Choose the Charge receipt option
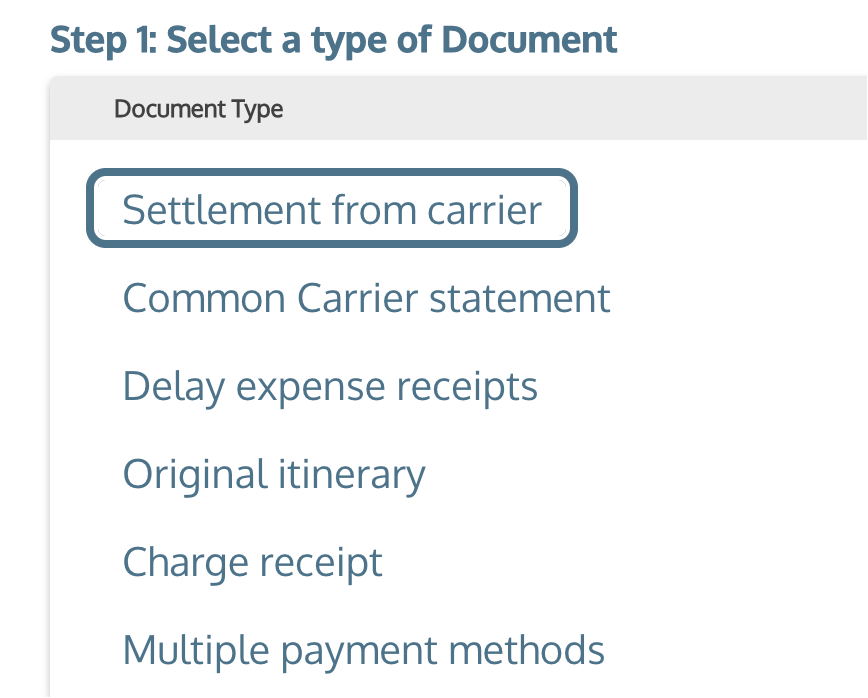The width and height of the screenshot is (868, 698). coord(252,562)
